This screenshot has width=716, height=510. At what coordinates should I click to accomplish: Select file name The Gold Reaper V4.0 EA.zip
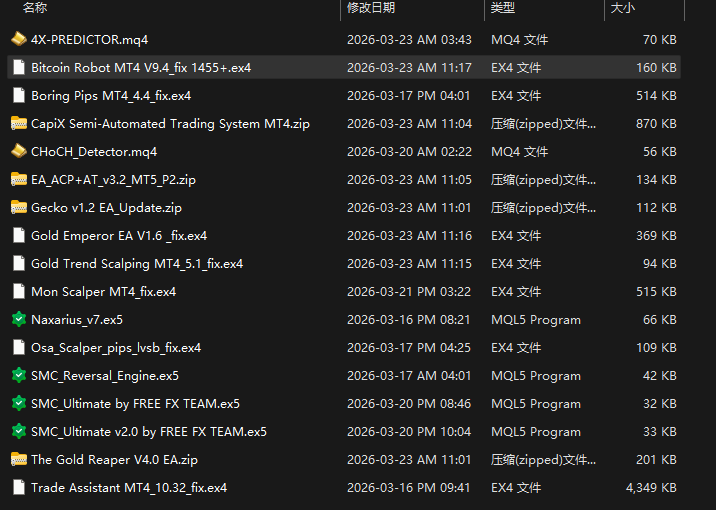coord(114,460)
